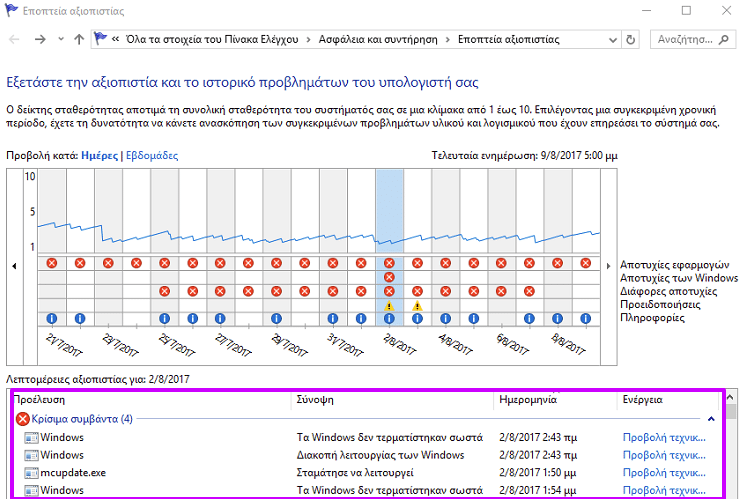Screen dimensions: 747x499
Task: Open 'Όλα τα στοιχεία του Πίνακα Ελέγχου' breadcrumb
Action: pyautogui.click(x=212, y=40)
